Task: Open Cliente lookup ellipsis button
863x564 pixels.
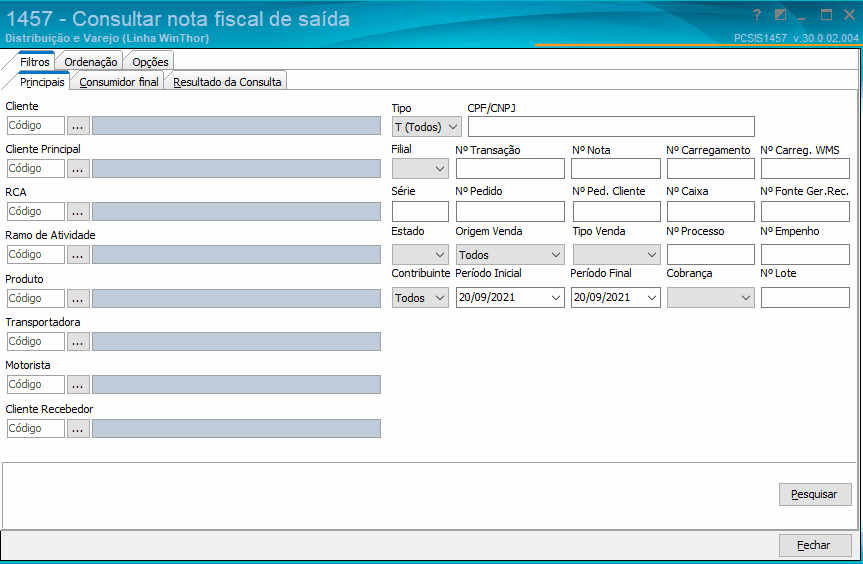Action: click(78, 125)
